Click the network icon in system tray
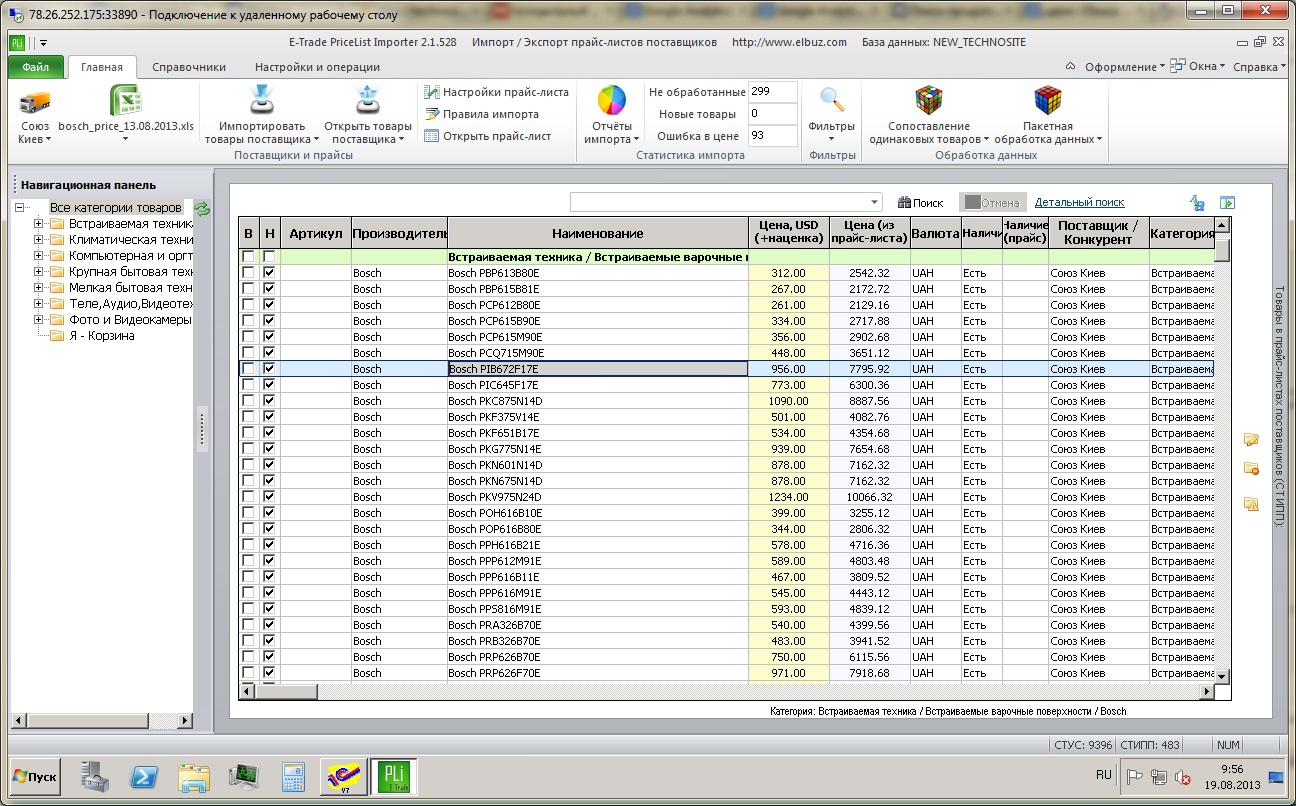 point(1159,776)
